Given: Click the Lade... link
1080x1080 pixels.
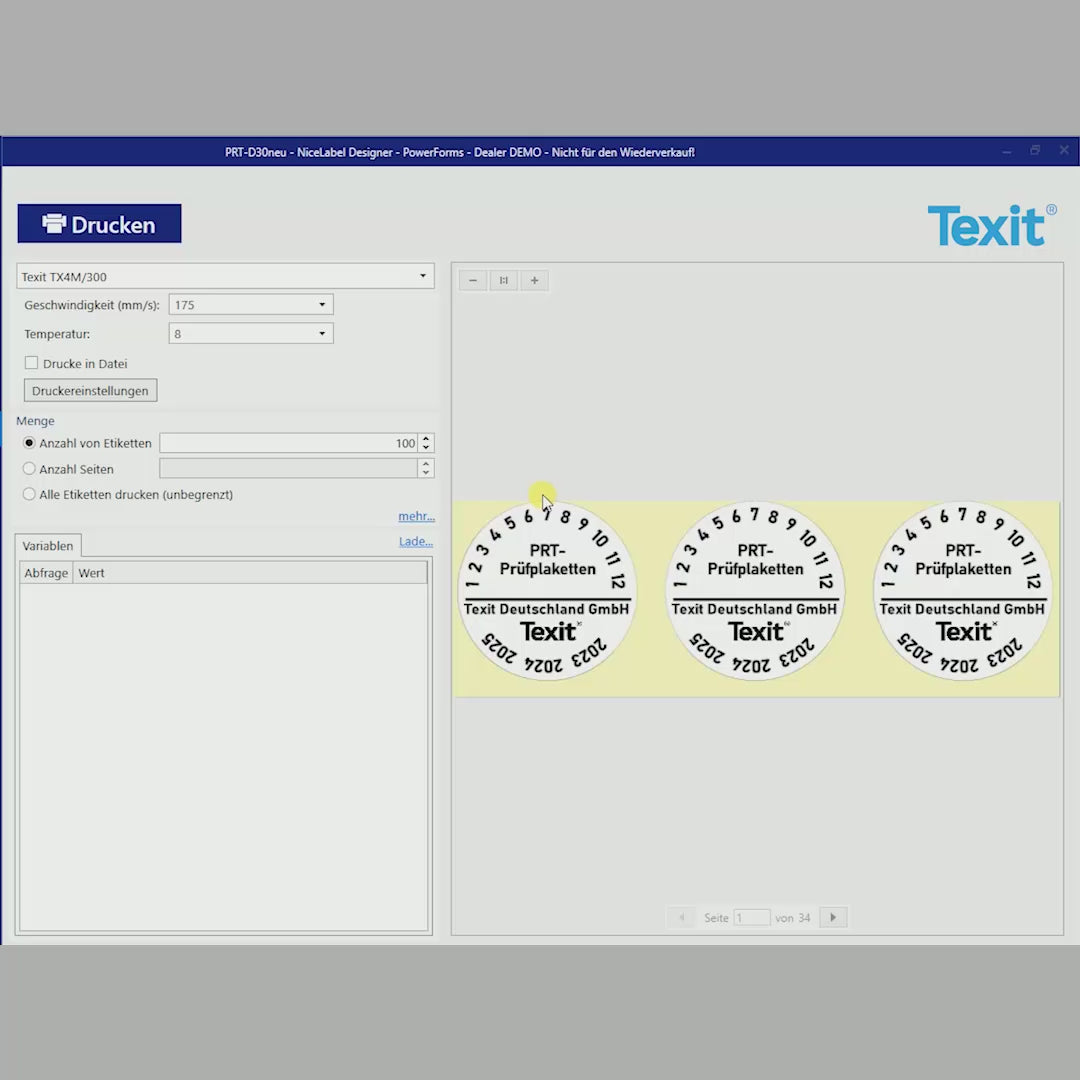Looking at the screenshot, I should (x=416, y=541).
